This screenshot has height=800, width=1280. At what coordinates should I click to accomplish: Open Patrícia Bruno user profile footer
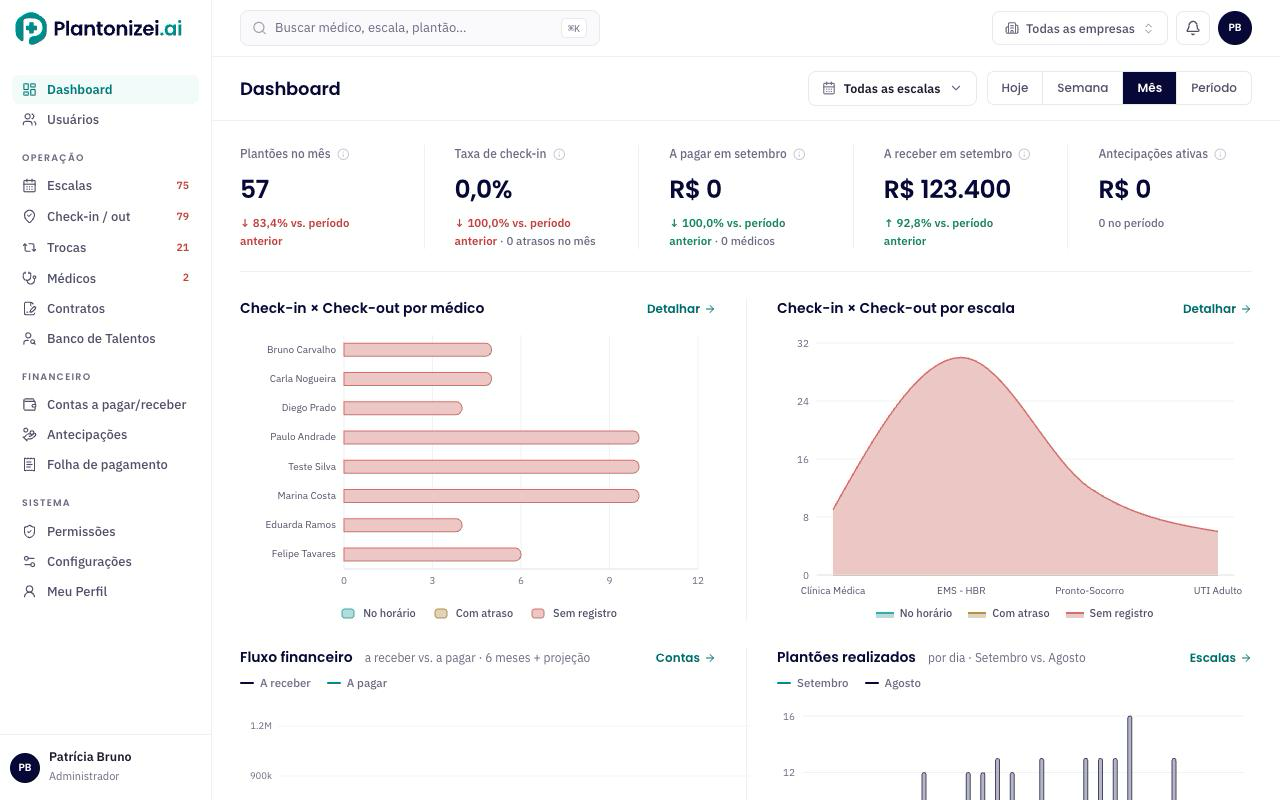[105, 767]
